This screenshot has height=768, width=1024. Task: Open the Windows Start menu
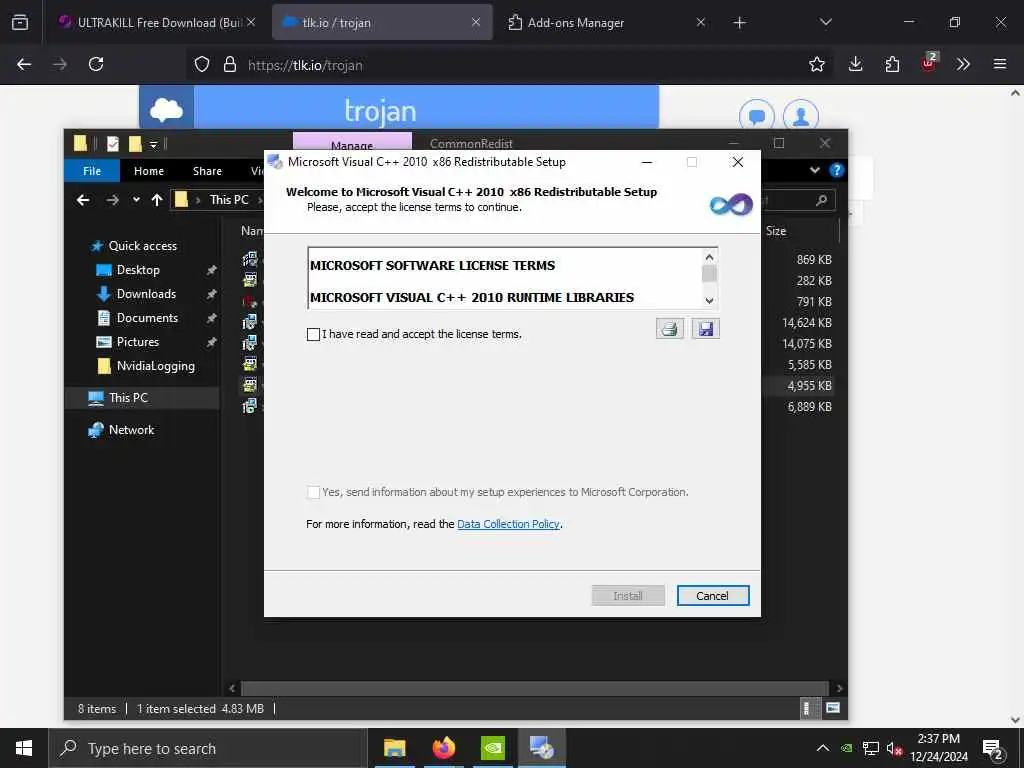point(24,748)
